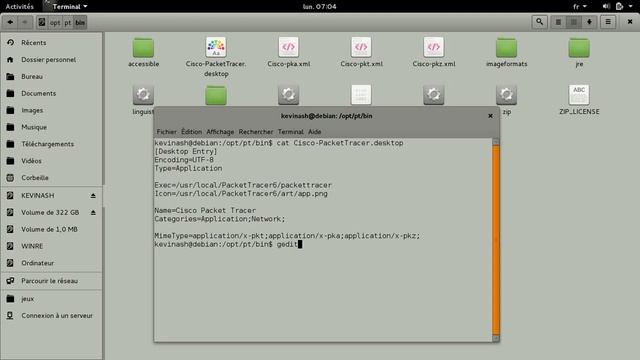
Task: Open the file manager search tool
Action: (539, 22)
